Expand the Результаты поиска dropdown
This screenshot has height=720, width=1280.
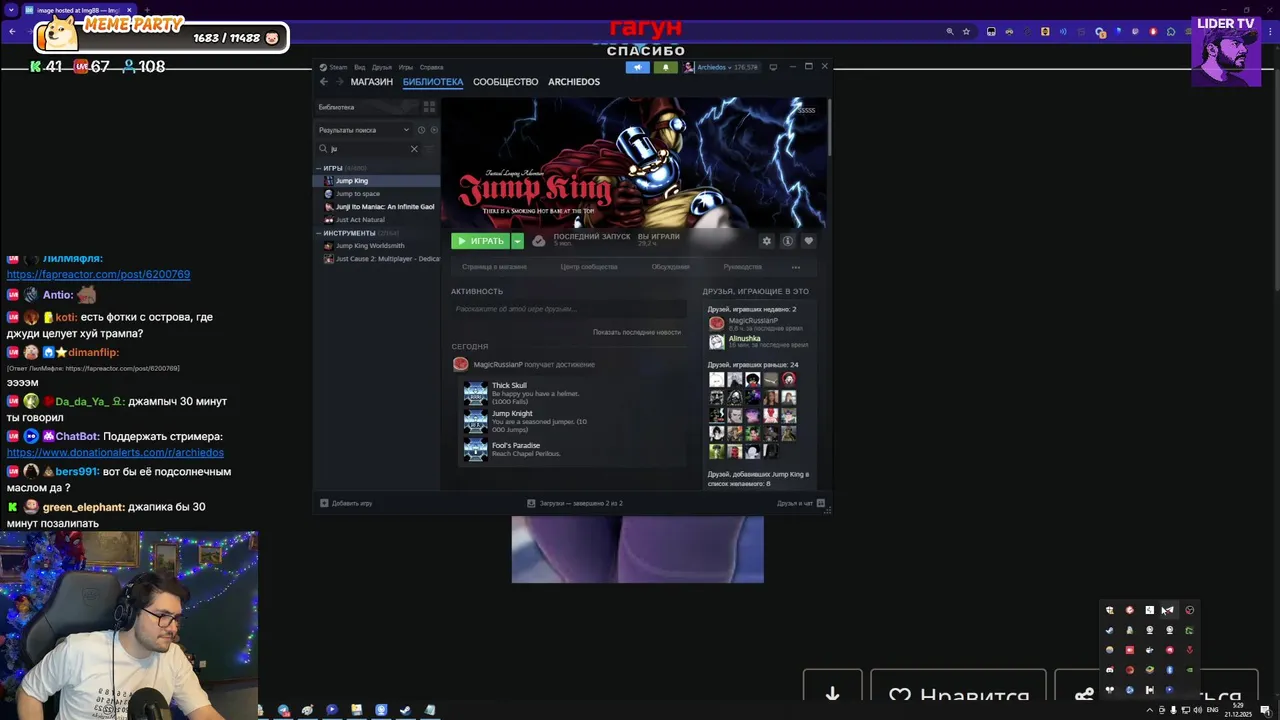pos(364,130)
